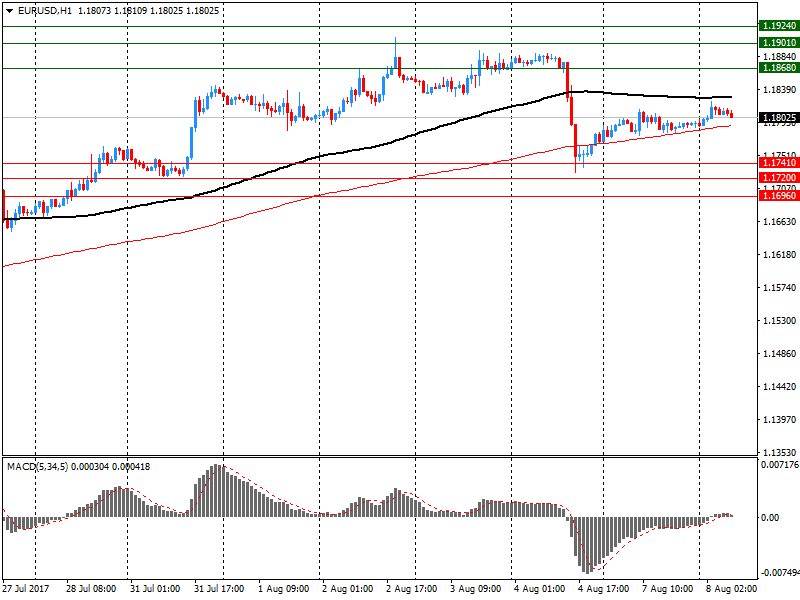Click the 1.16180 price scale value

(779, 255)
